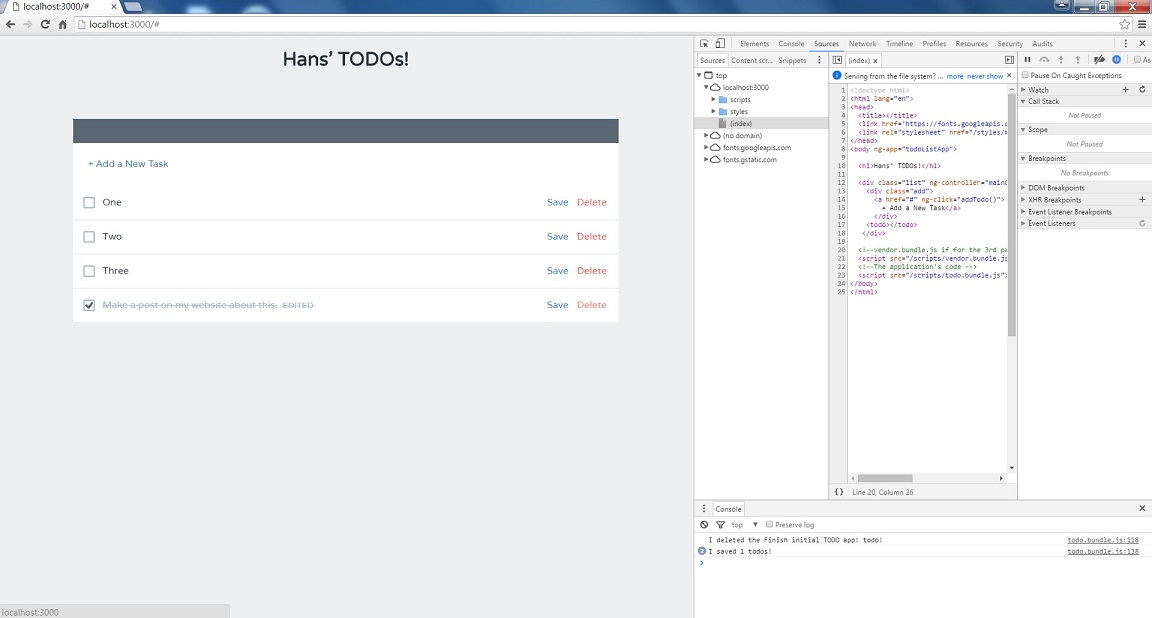Viewport: 1152px width, 618px height.
Task: Deactivate breakpoints icon in debugger toolbar
Action: tap(1099, 60)
